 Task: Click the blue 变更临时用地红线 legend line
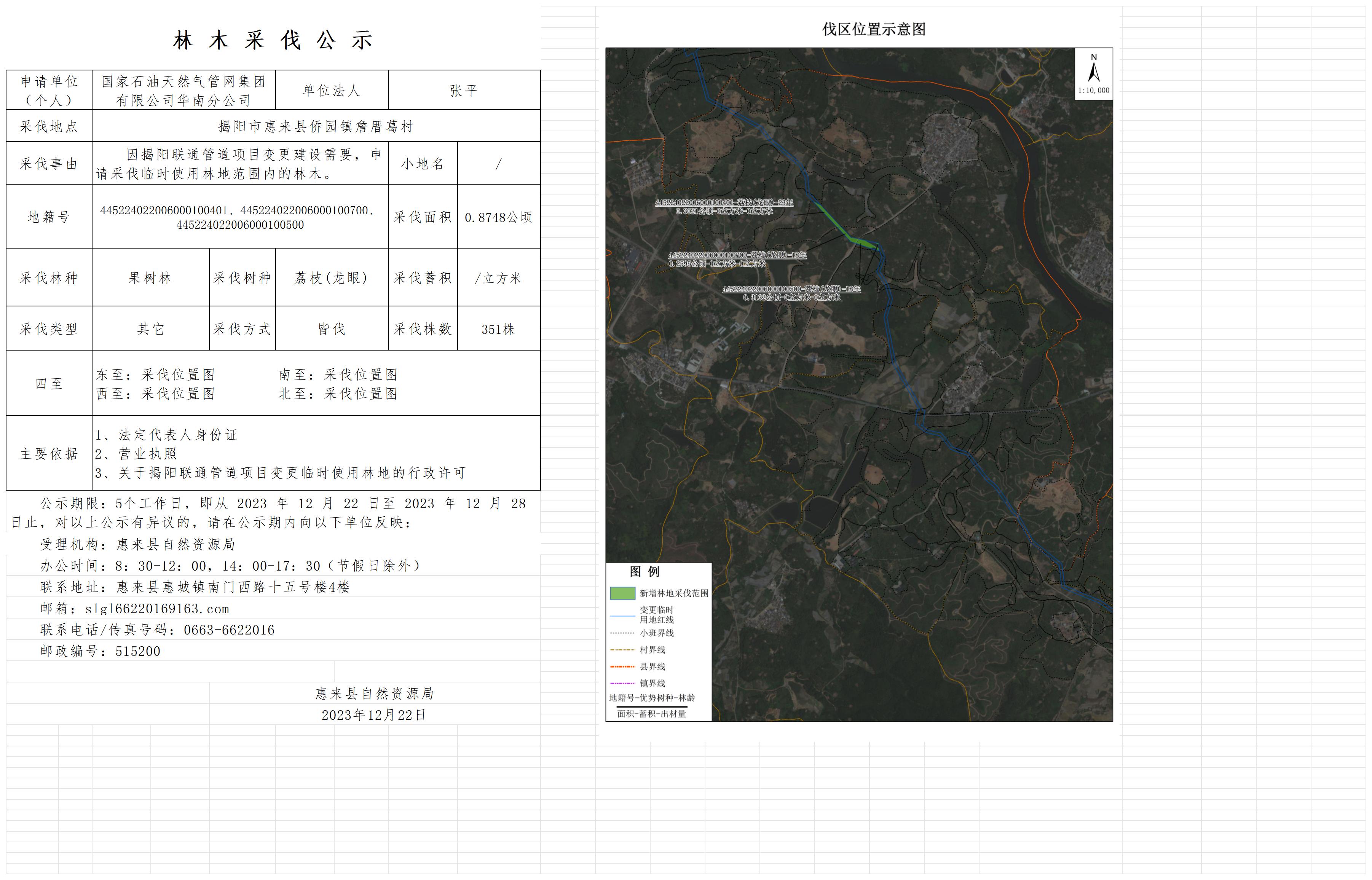(622, 615)
